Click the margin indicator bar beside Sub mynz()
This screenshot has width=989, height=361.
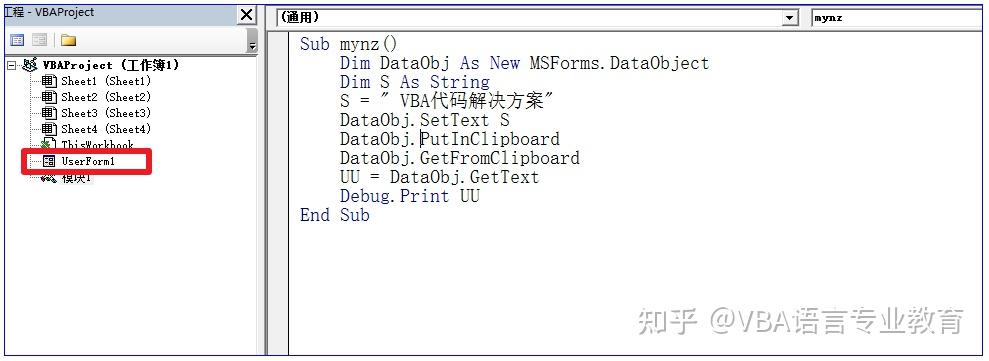click(x=278, y=44)
